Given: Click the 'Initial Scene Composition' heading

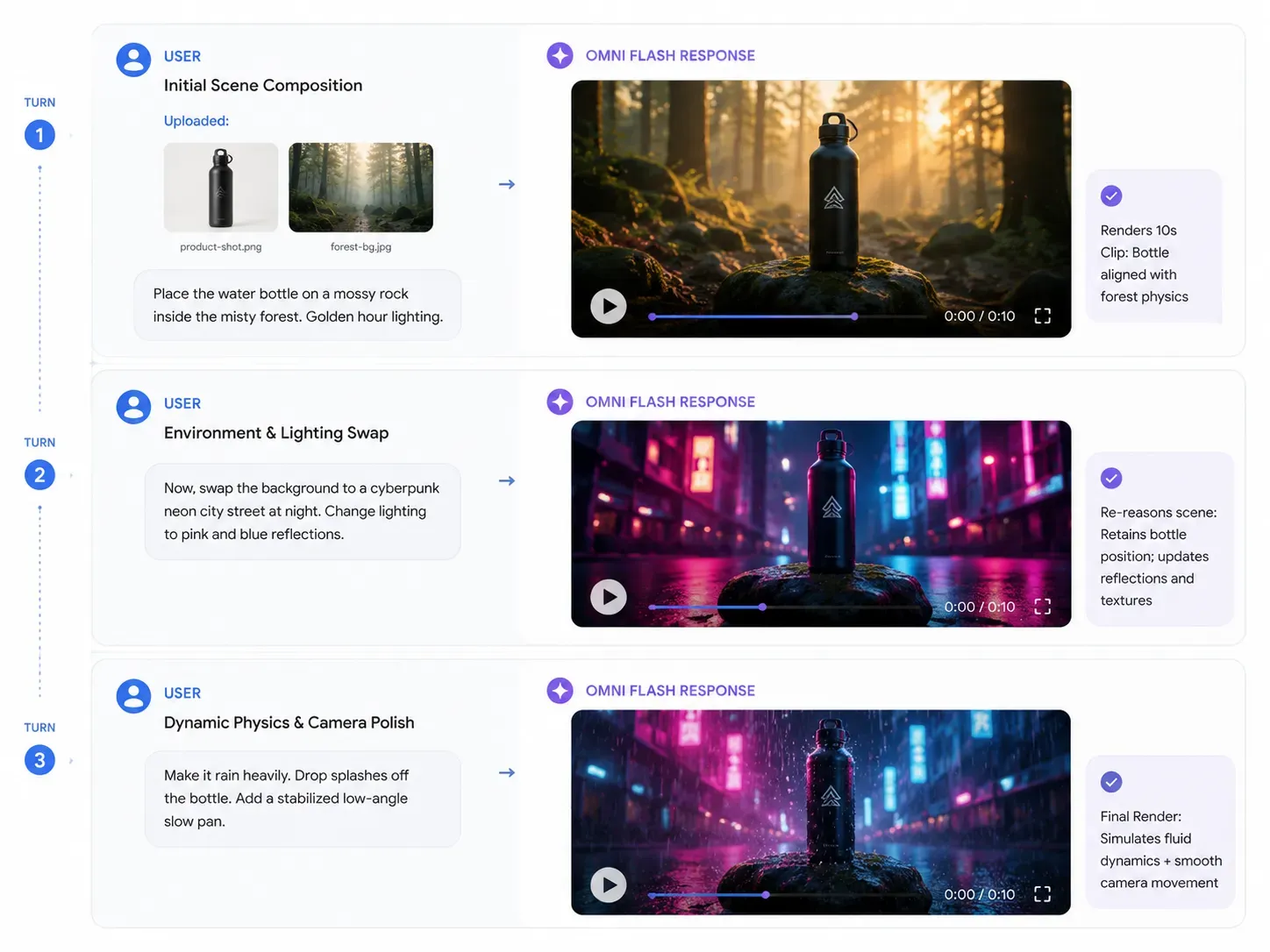Looking at the screenshot, I should 263,85.
